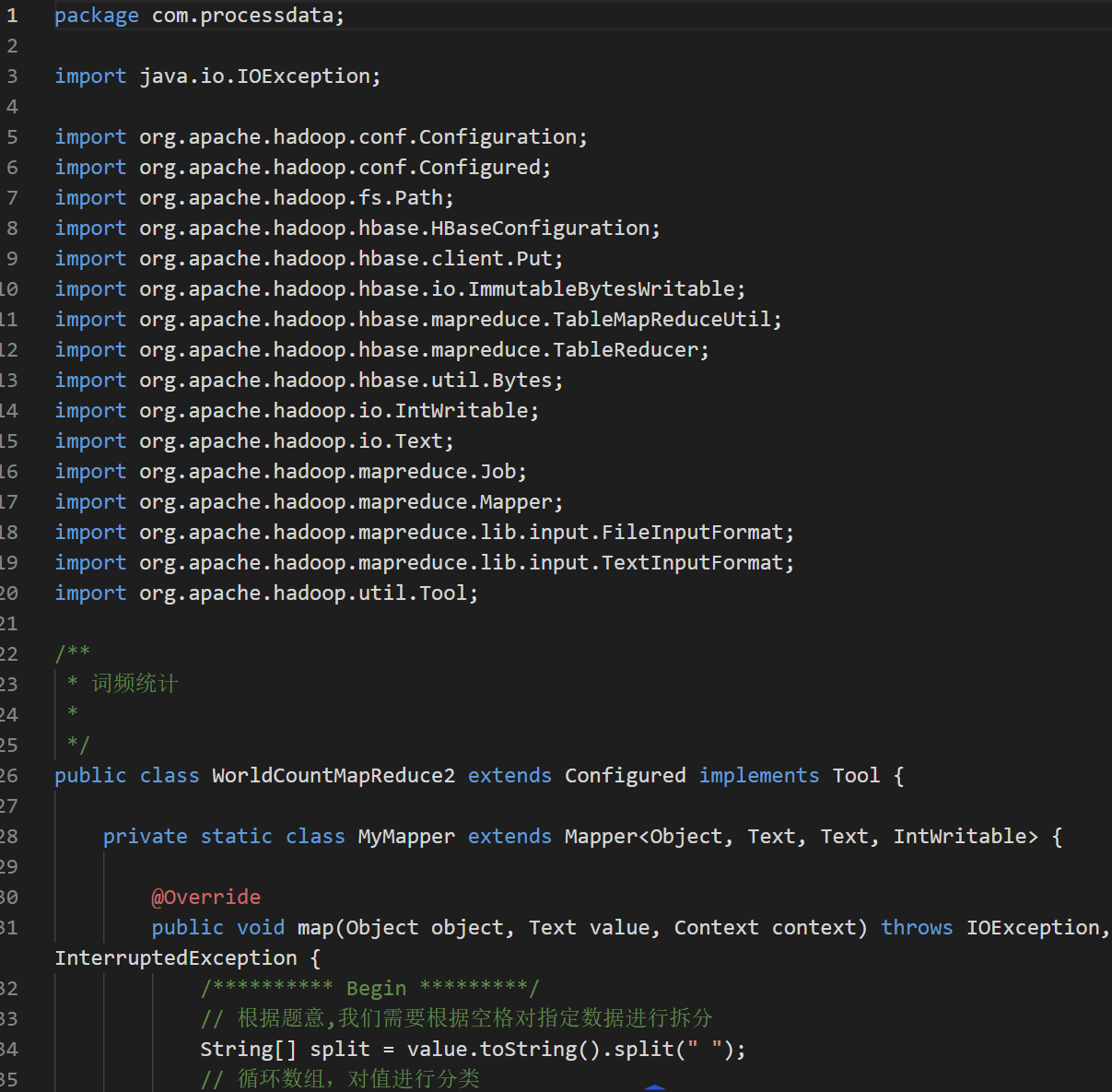Click the 'String[] split' code statement
The image size is (1112, 1092).
[x=473, y=1050]
